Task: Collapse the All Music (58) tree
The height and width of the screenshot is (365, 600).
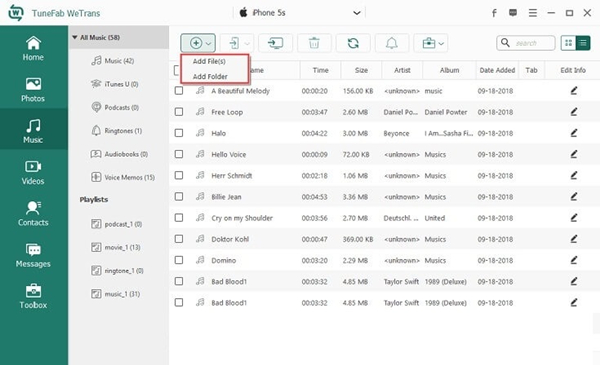Action: tap(75, 37)
